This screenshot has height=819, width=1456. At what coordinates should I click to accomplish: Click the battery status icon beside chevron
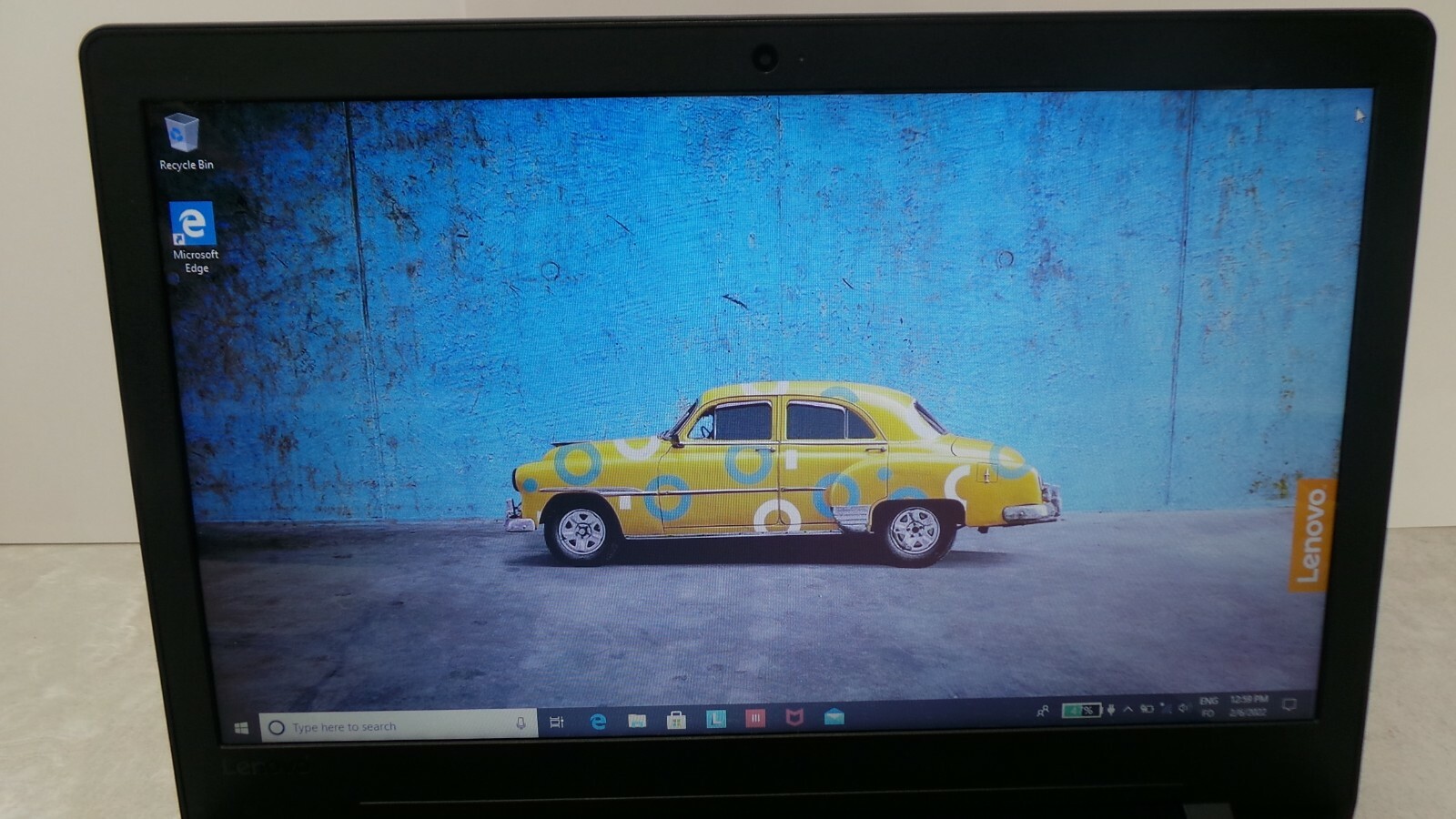click(x=1148, y=709)
